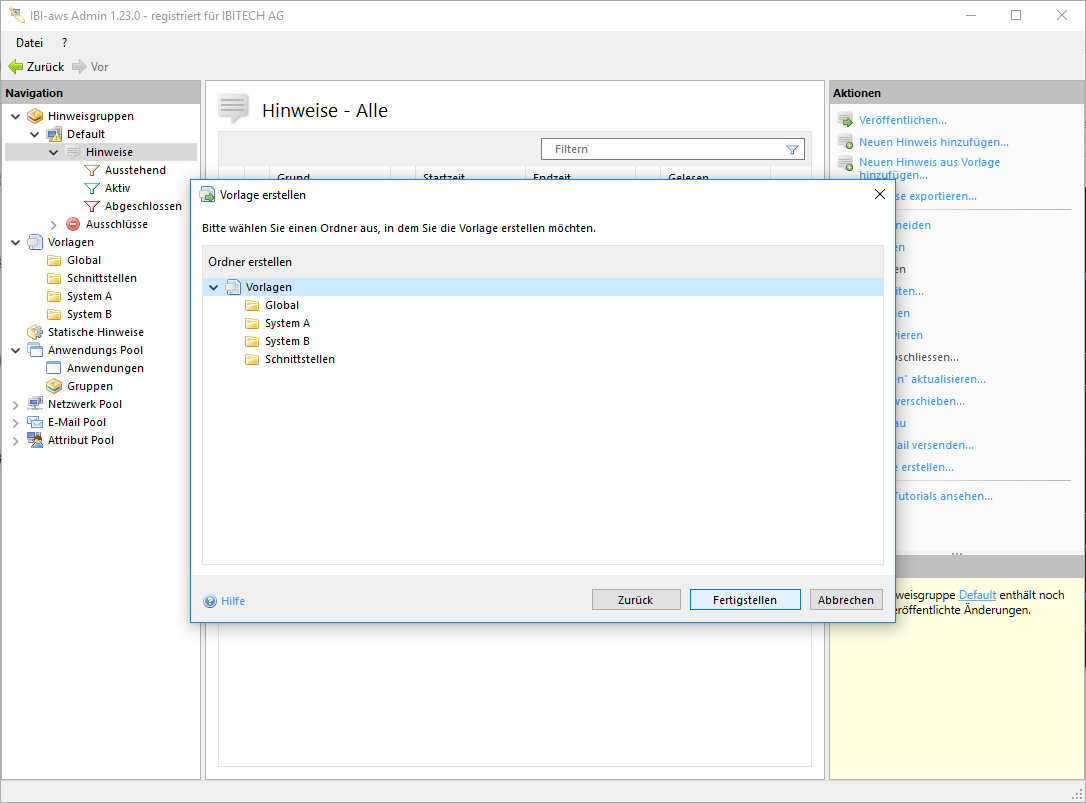Image resolution: width=1086 pixels, height=803 pixels.
Task: Expand the Ausschlüsse tree node
Action: 54,225
